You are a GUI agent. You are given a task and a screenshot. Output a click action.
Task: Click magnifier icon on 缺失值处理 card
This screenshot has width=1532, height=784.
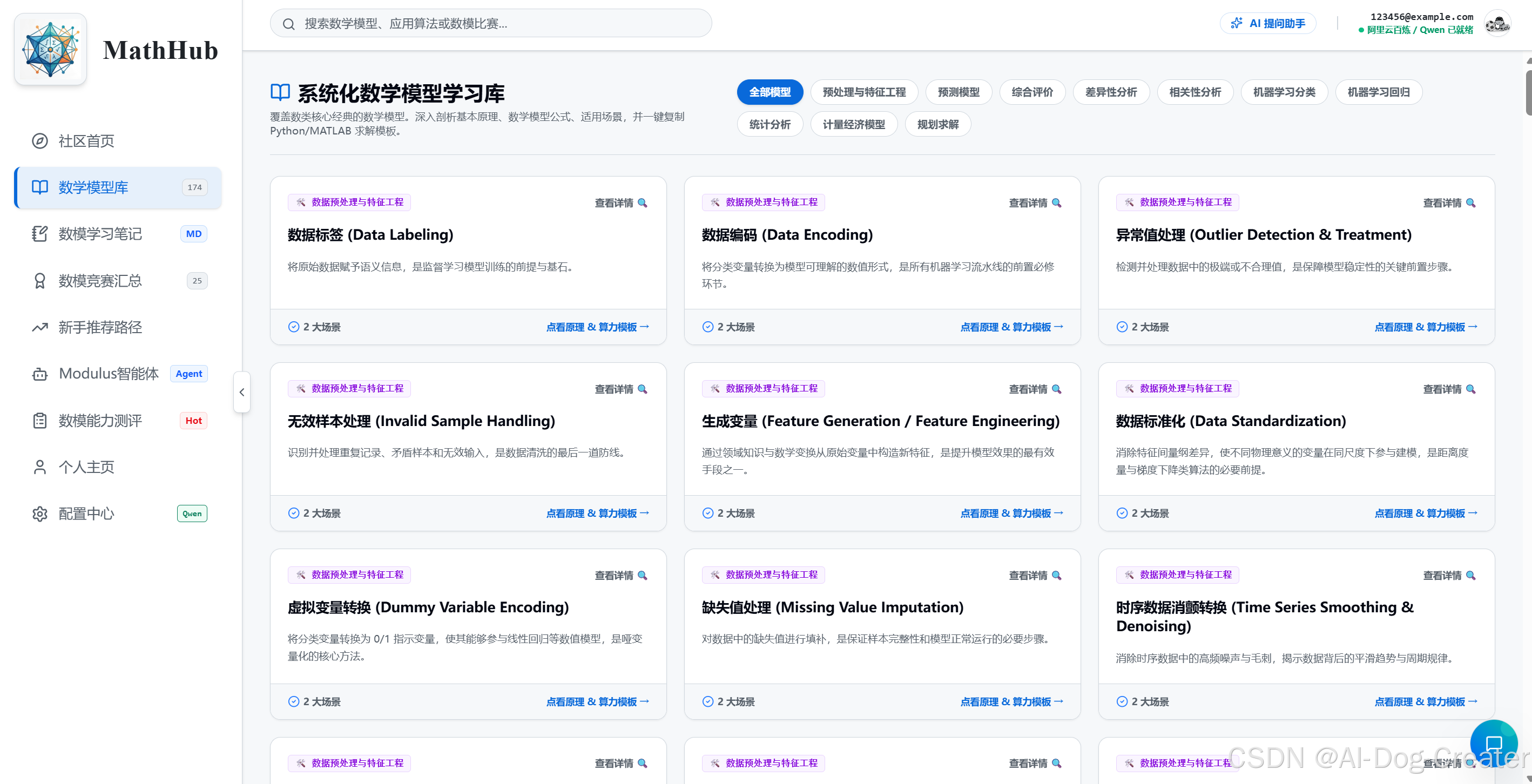(x=1056, y=575)
